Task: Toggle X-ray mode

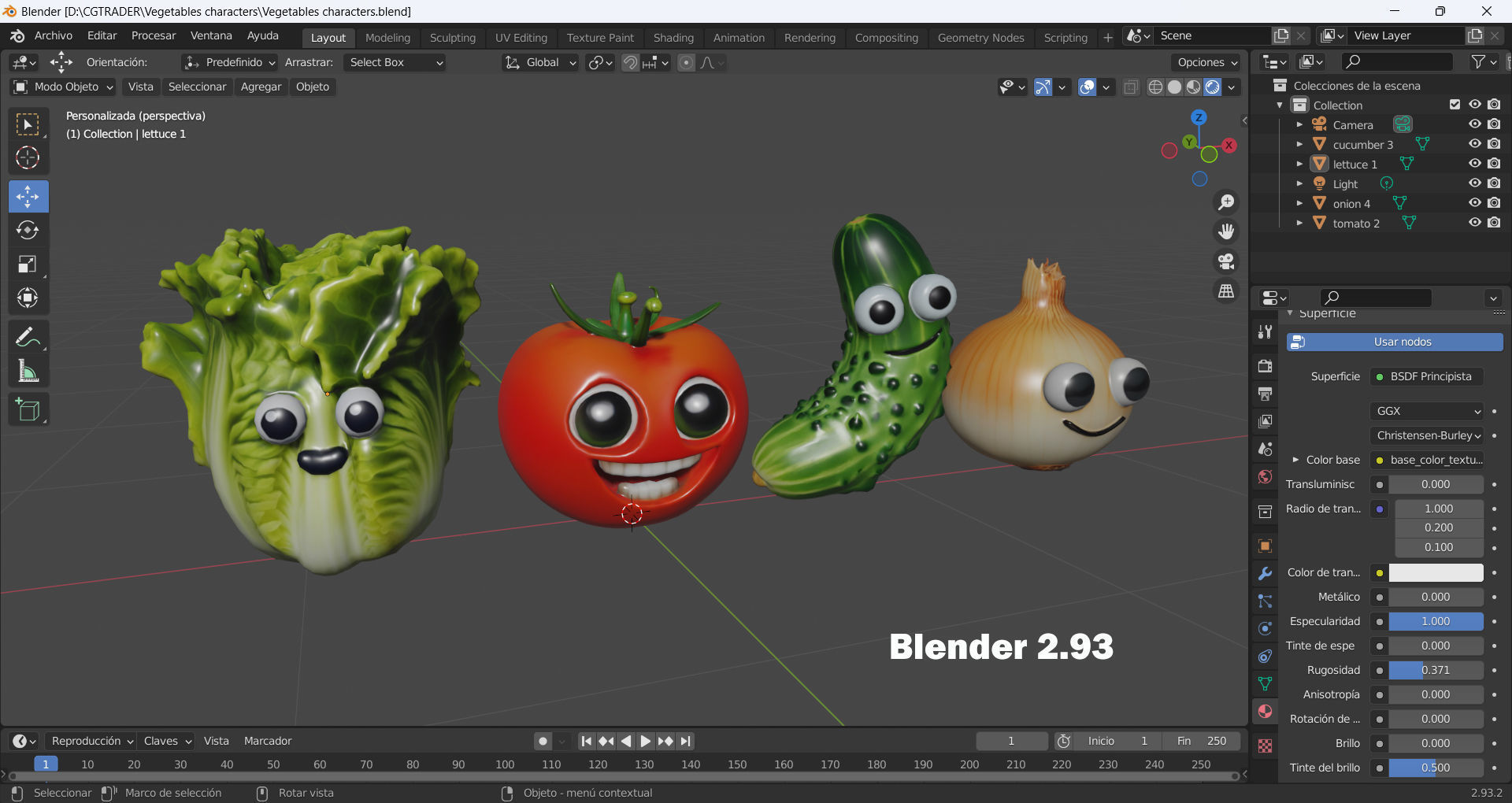Action: click(1131, 87)
